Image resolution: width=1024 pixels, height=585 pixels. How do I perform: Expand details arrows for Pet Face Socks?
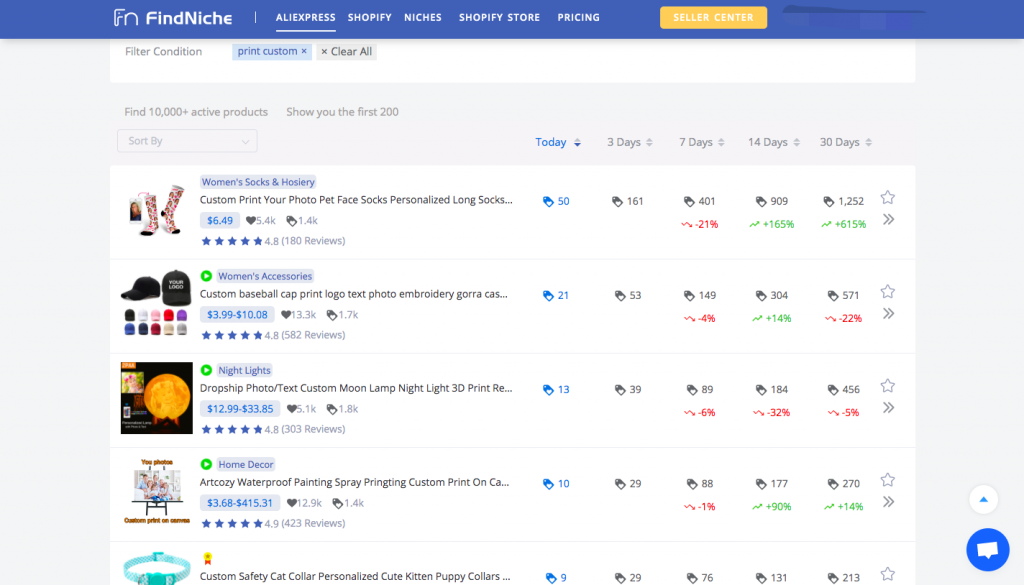[x=888, y=219]
